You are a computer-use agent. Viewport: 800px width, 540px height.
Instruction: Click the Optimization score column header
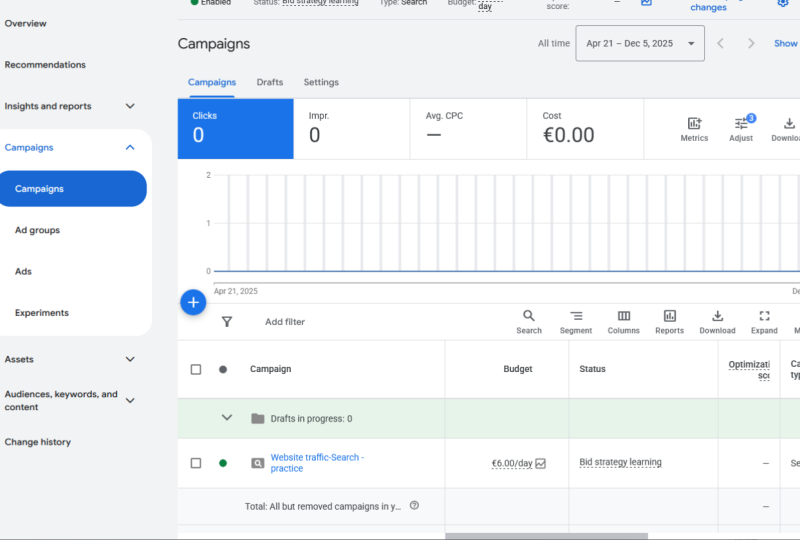749,370
